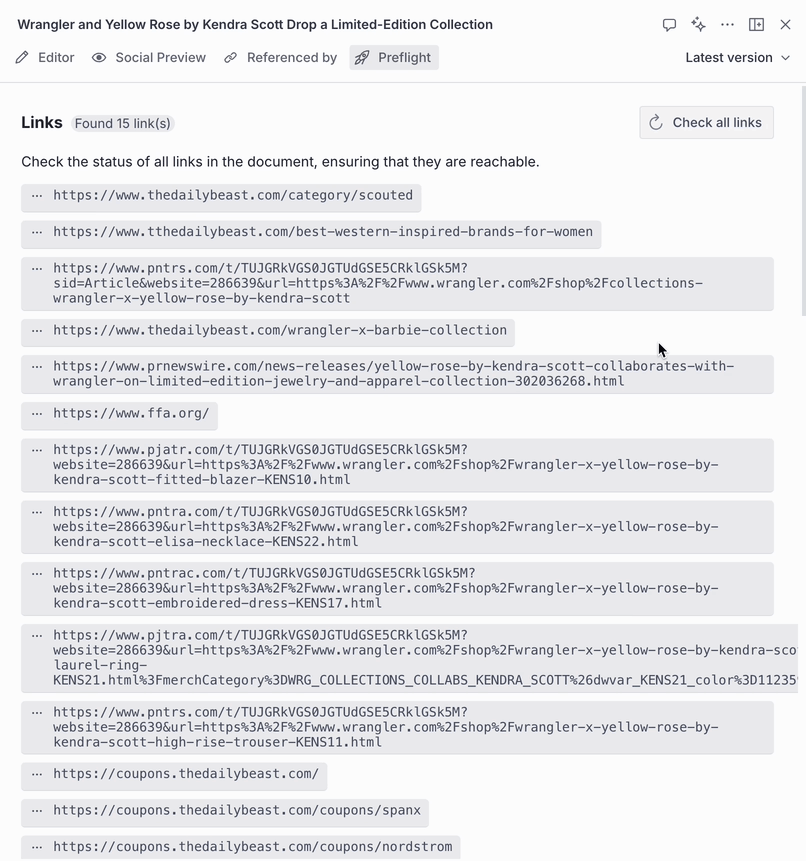
Task: Expand options for the scouted category link
Action: click(37, 196)
